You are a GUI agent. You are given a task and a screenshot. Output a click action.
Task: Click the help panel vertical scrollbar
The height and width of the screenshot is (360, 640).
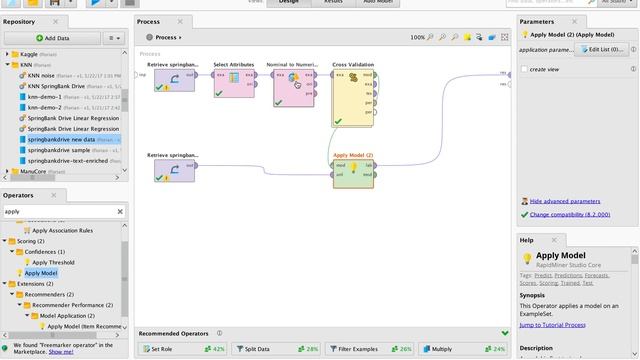tap(634, 260)
